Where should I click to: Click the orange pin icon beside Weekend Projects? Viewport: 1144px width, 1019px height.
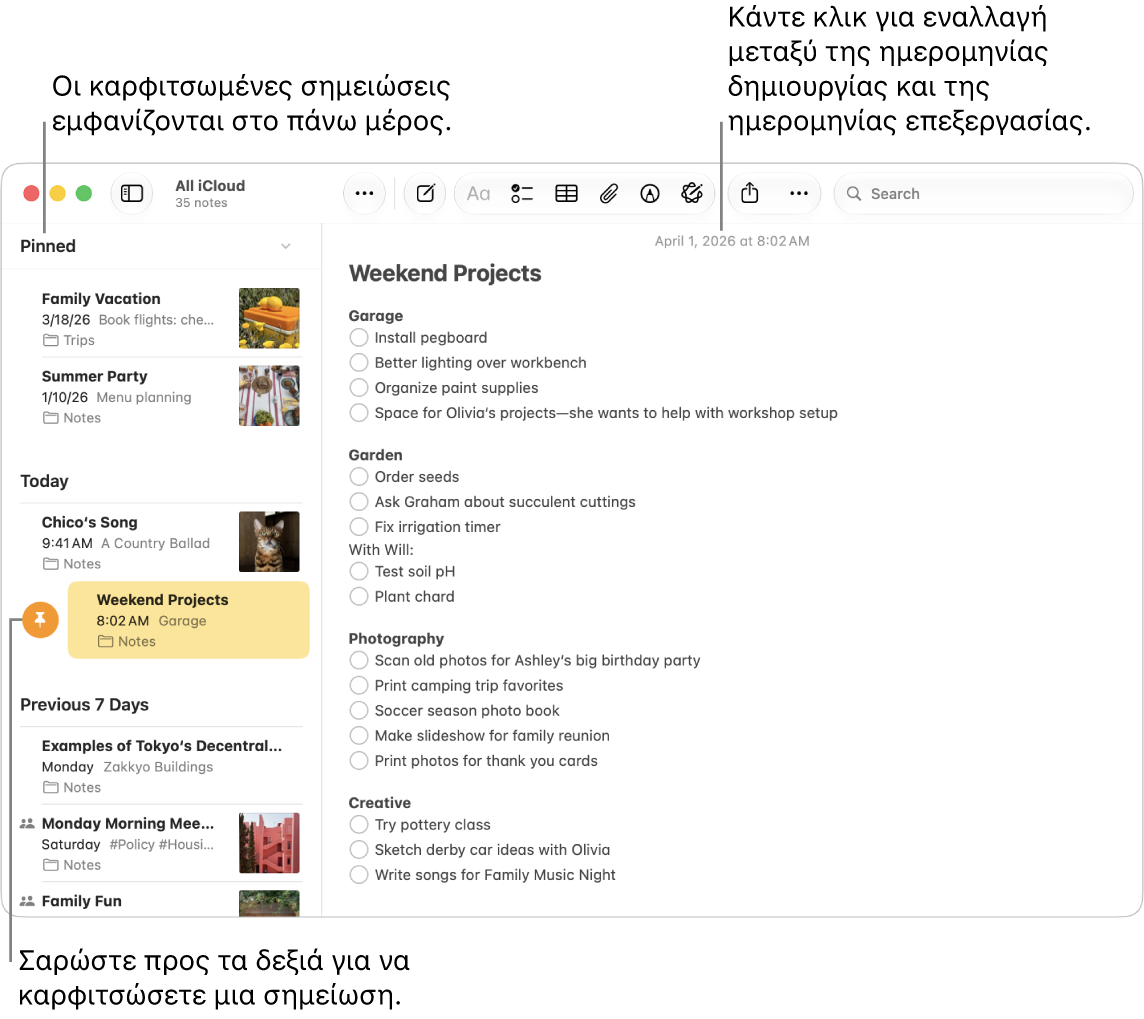[40, 620]
